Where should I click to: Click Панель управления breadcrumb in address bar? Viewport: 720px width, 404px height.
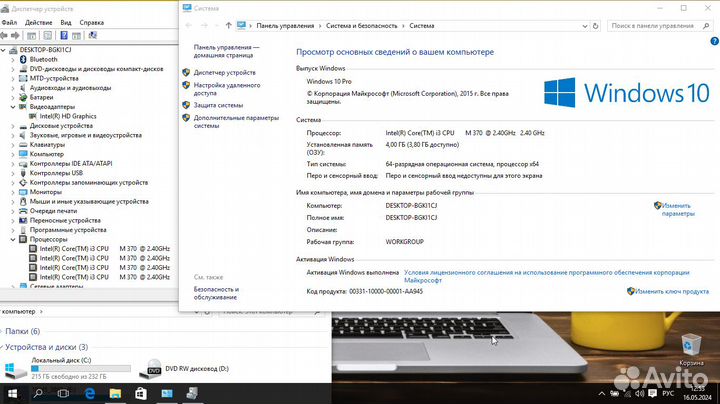coord(285,26)
